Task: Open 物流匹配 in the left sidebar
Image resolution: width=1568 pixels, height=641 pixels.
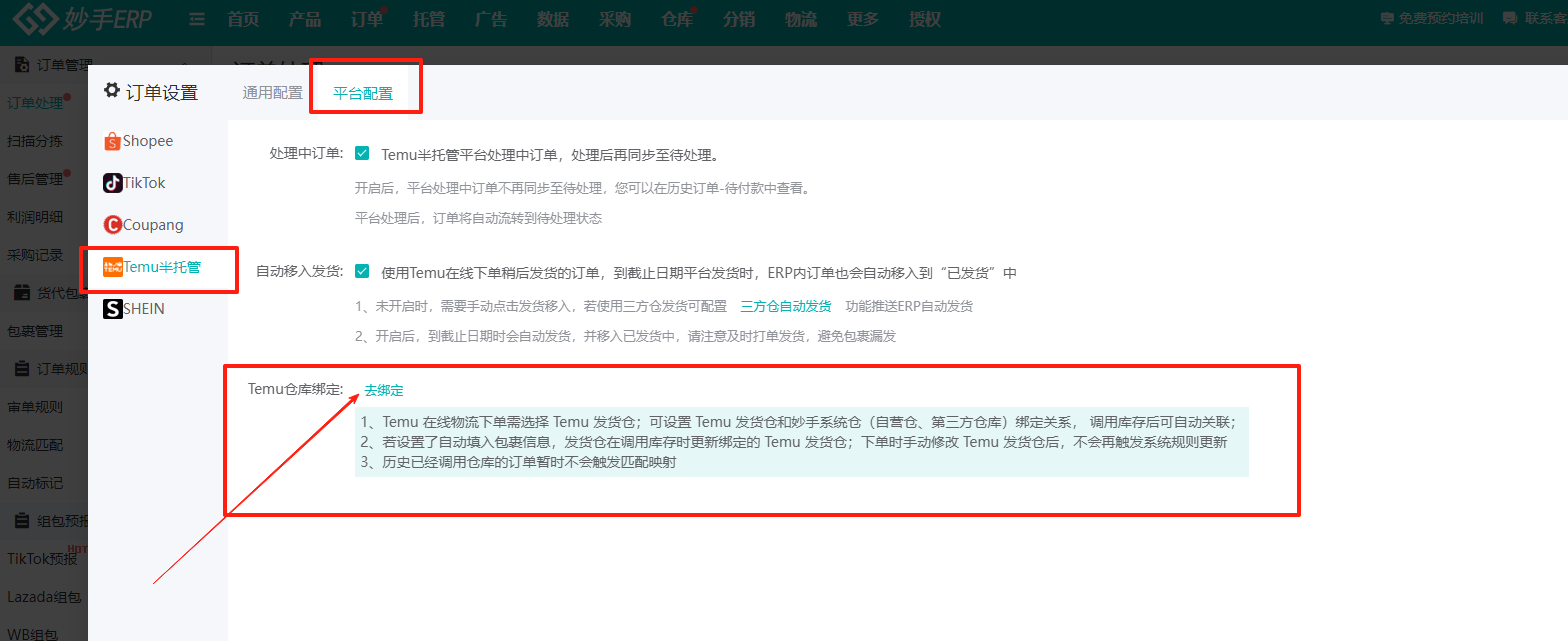Action: [x=35, y=445]
